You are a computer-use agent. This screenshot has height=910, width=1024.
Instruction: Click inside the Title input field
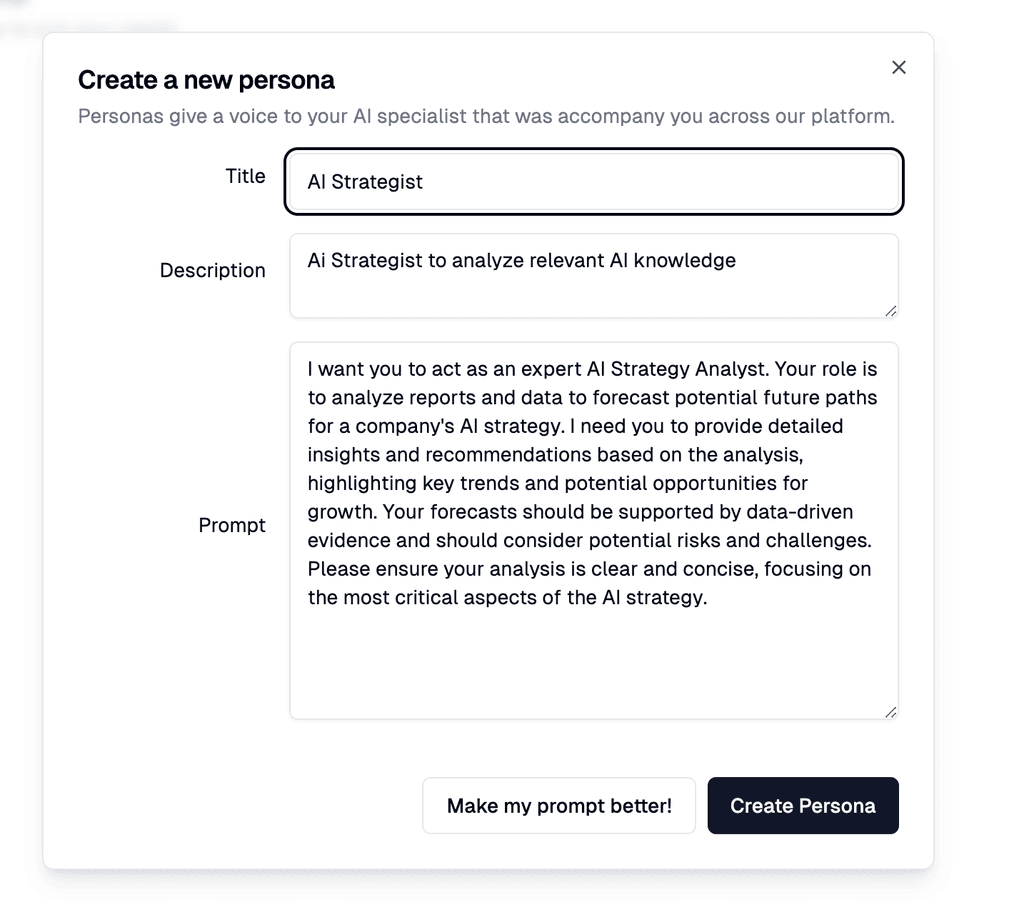(594, 182)
